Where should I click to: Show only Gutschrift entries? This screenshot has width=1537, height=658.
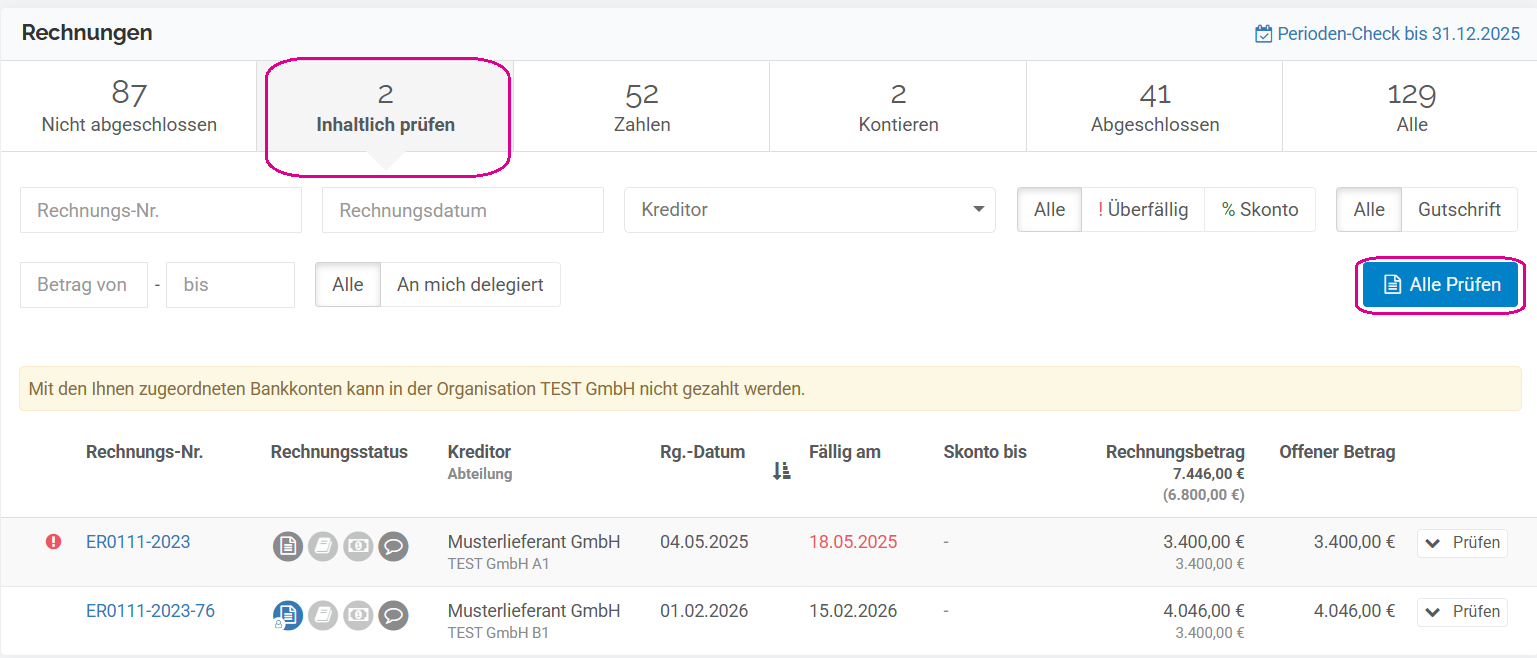[x=1459, y=210]
